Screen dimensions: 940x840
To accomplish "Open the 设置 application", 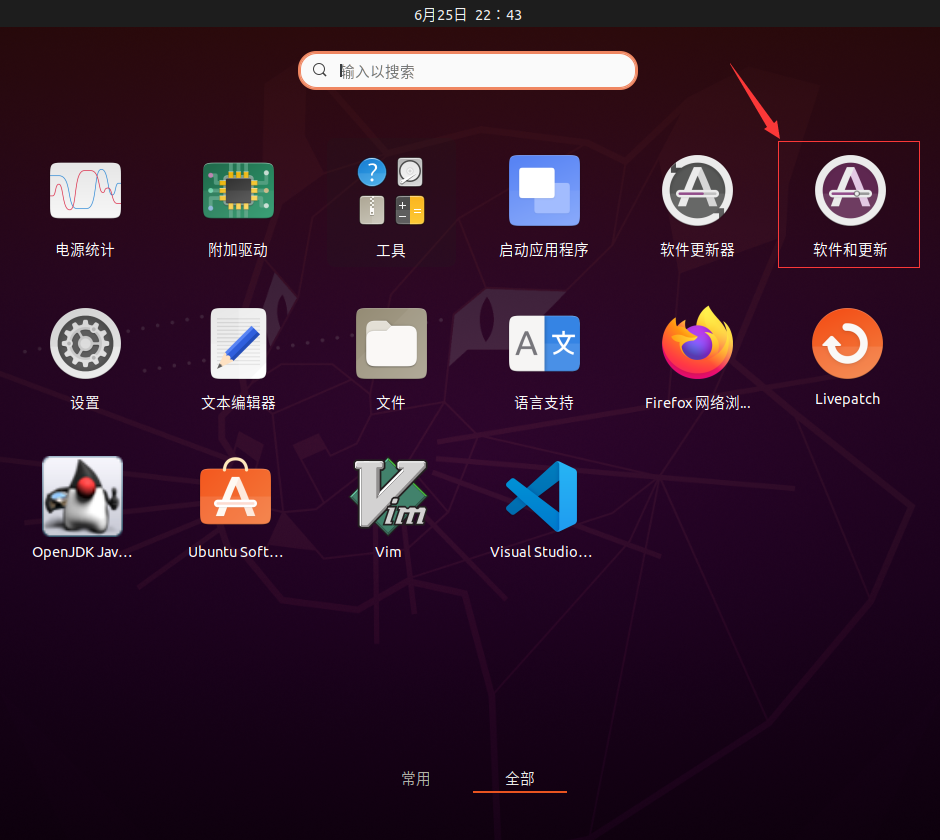I will tap(85, 357).
